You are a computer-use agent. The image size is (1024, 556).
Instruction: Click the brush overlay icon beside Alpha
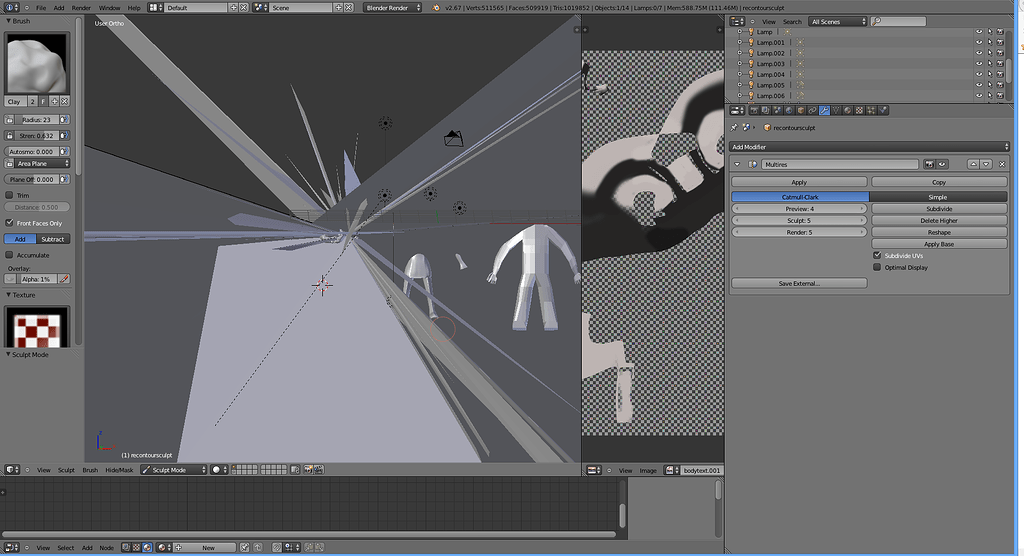(x=64, y=279)
